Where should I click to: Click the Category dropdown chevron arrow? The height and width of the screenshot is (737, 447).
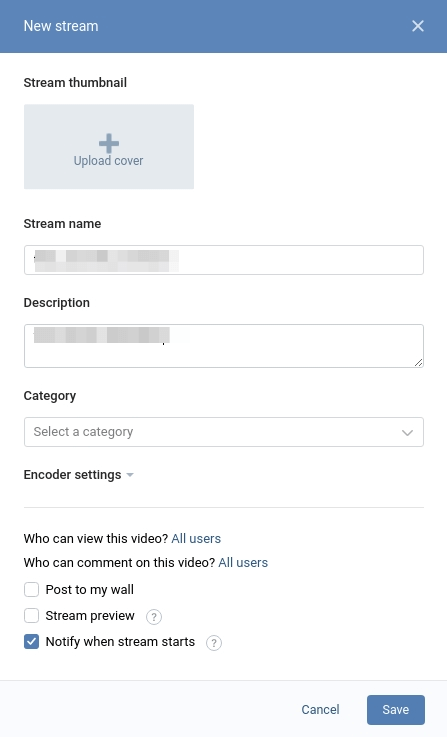click(x=407, y=432)
